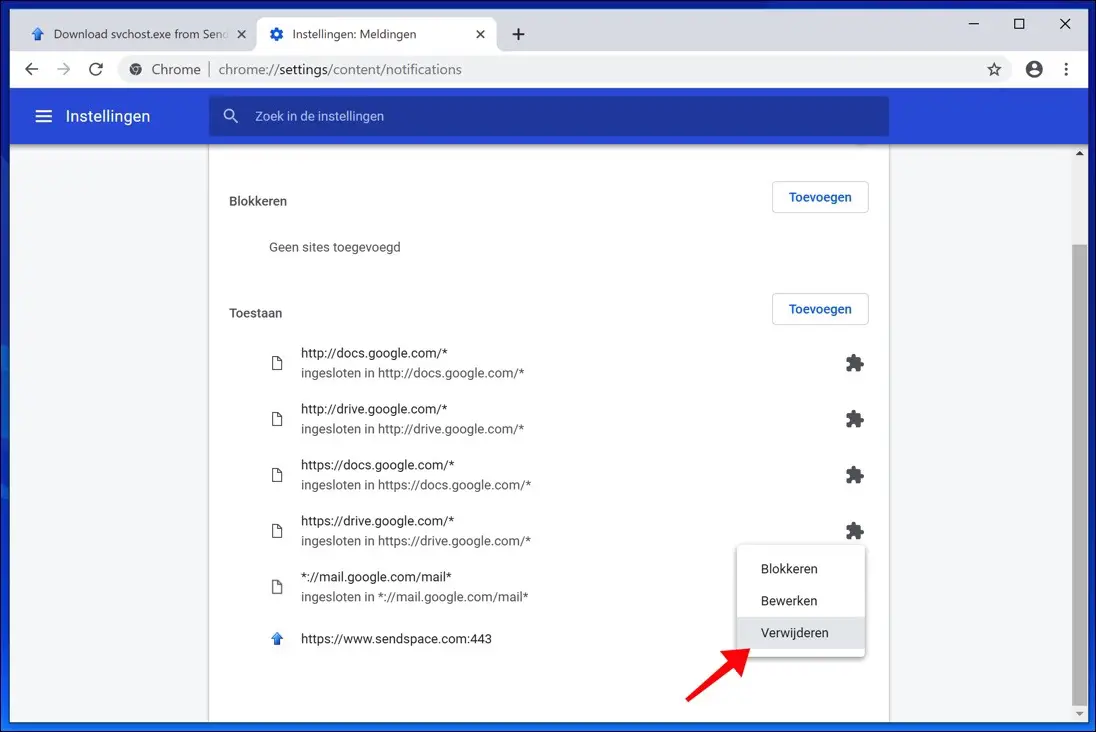The height and width of the screenshot is (732, 1096).
Task: Focus the Zoek in de instellingen field
Action: (x=549, y=116)
